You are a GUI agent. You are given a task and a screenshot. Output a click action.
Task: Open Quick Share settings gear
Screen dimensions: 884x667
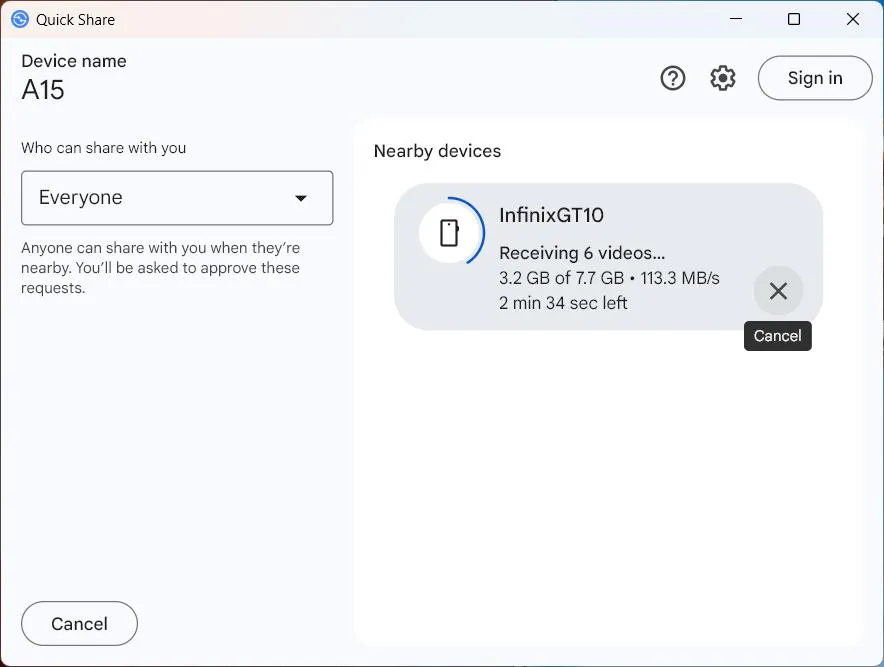(722, 78)
